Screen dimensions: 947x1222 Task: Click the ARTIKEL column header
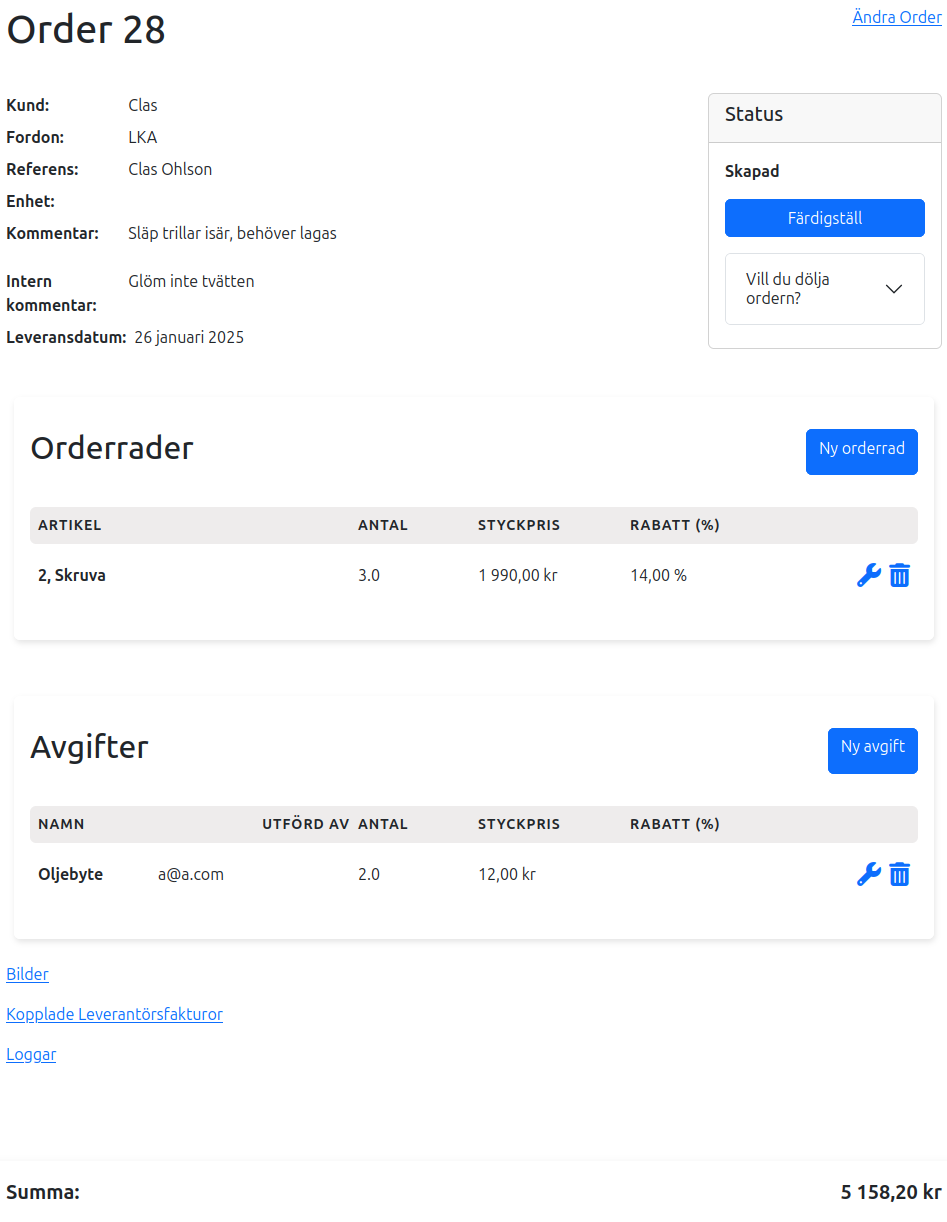(70, 525)
